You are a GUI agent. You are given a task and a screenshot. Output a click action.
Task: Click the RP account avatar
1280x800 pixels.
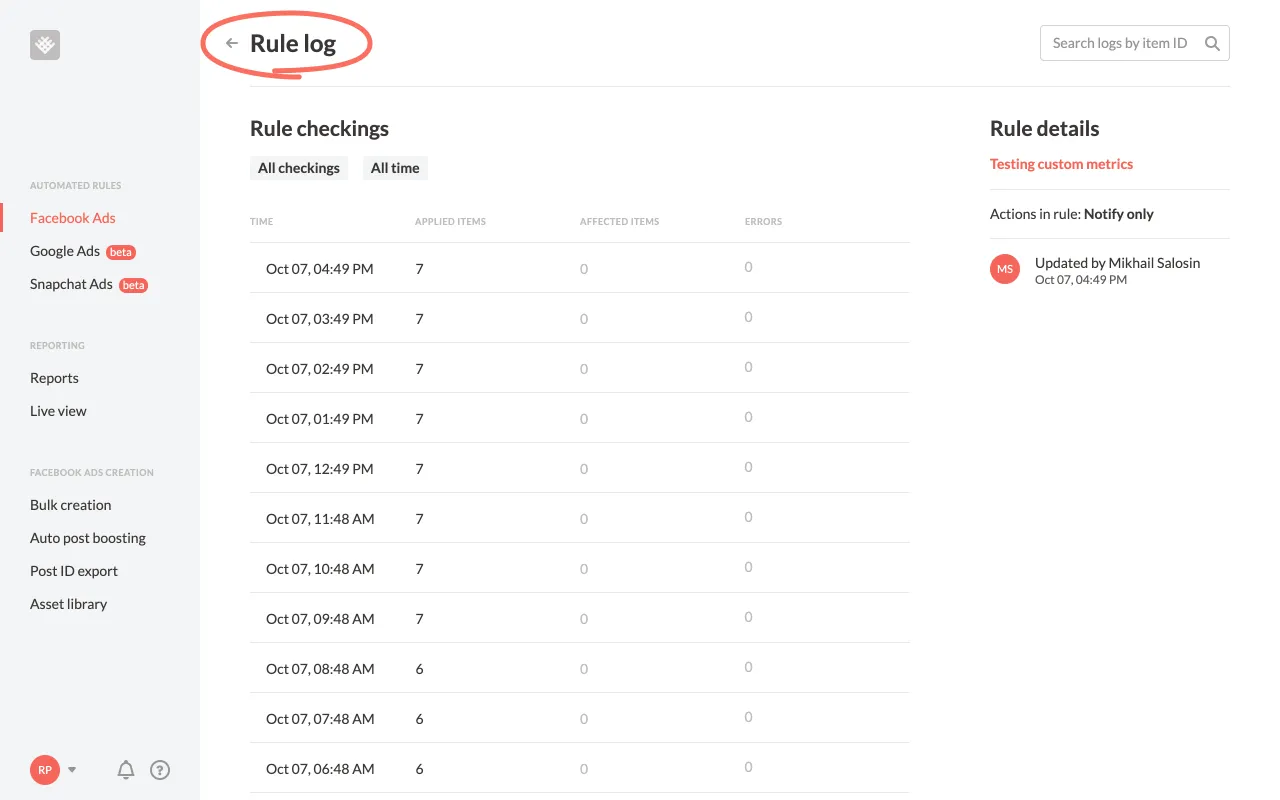(x=44, y=770)
